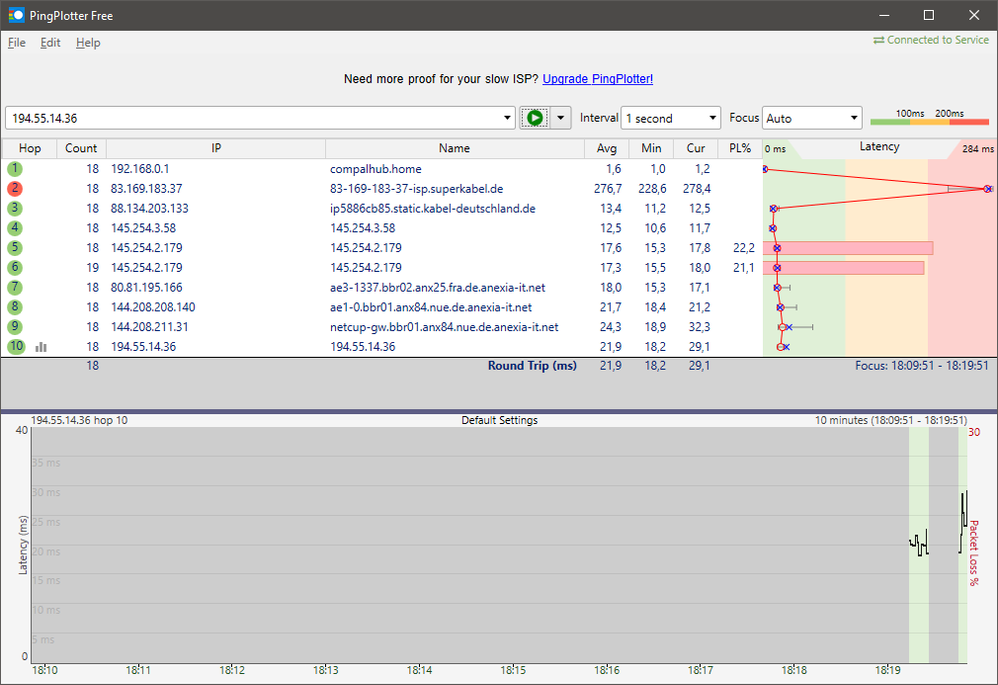Click the hop 5 green circle icon

pos(15,248)
